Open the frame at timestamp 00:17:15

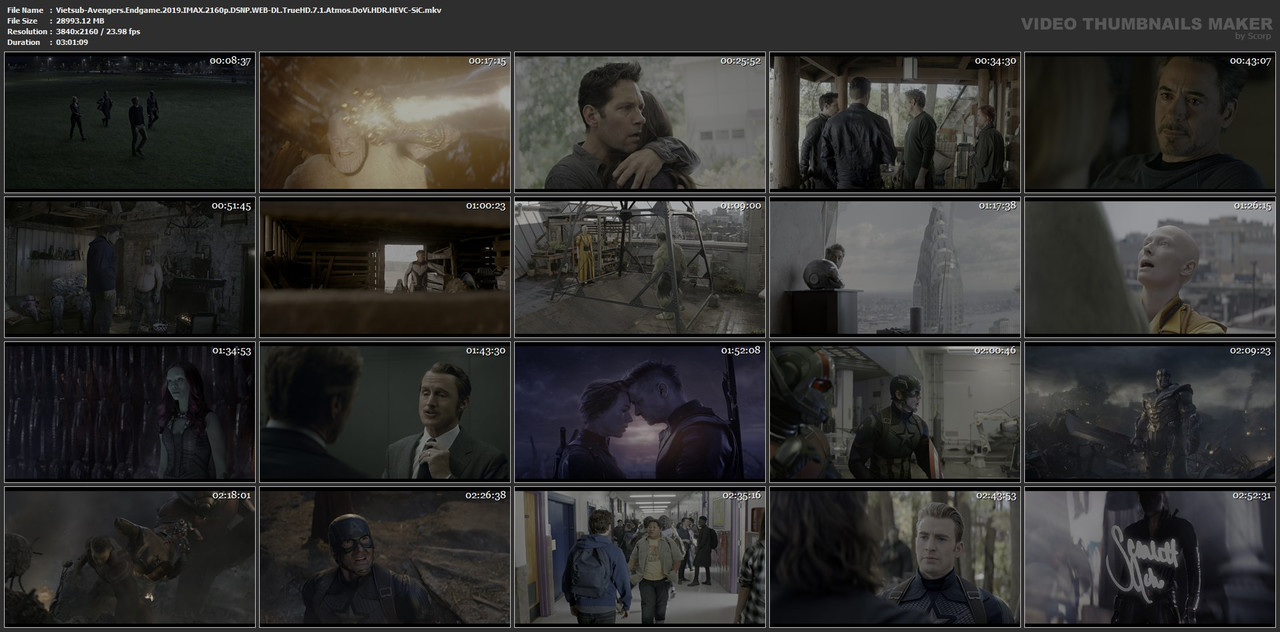pyautogui.click(x=385, y=122)
